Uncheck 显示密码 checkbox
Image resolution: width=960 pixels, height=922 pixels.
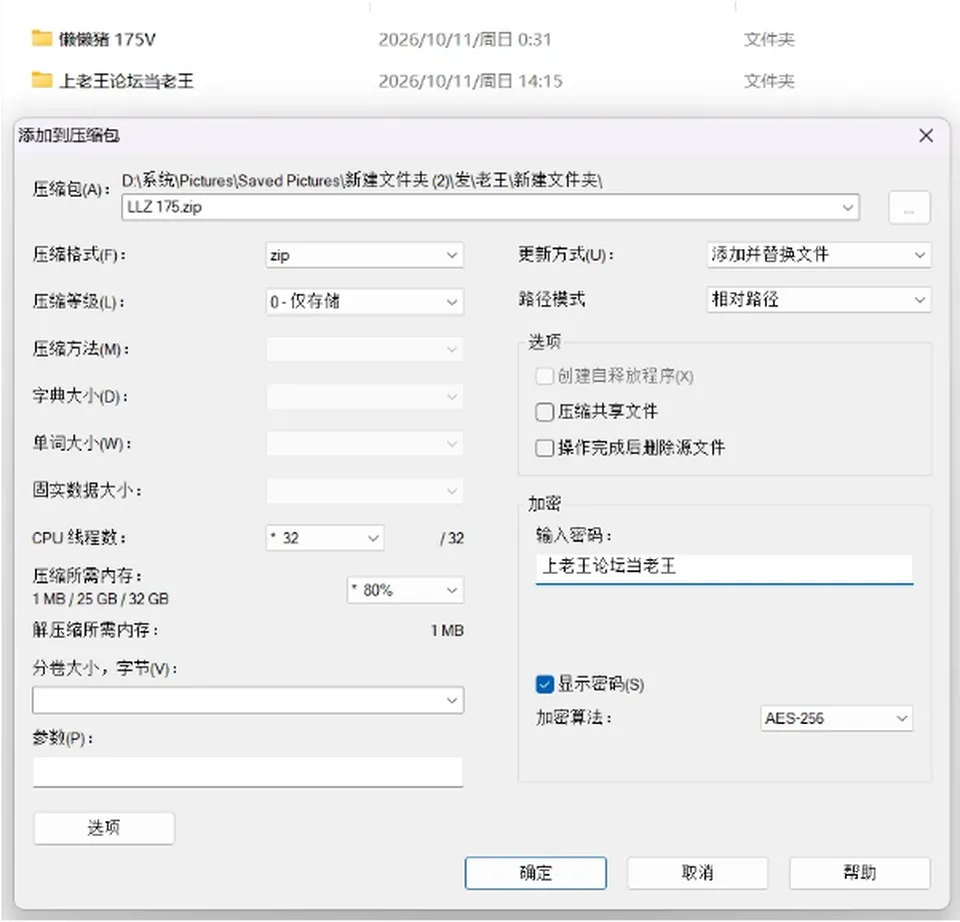point(544,684)
